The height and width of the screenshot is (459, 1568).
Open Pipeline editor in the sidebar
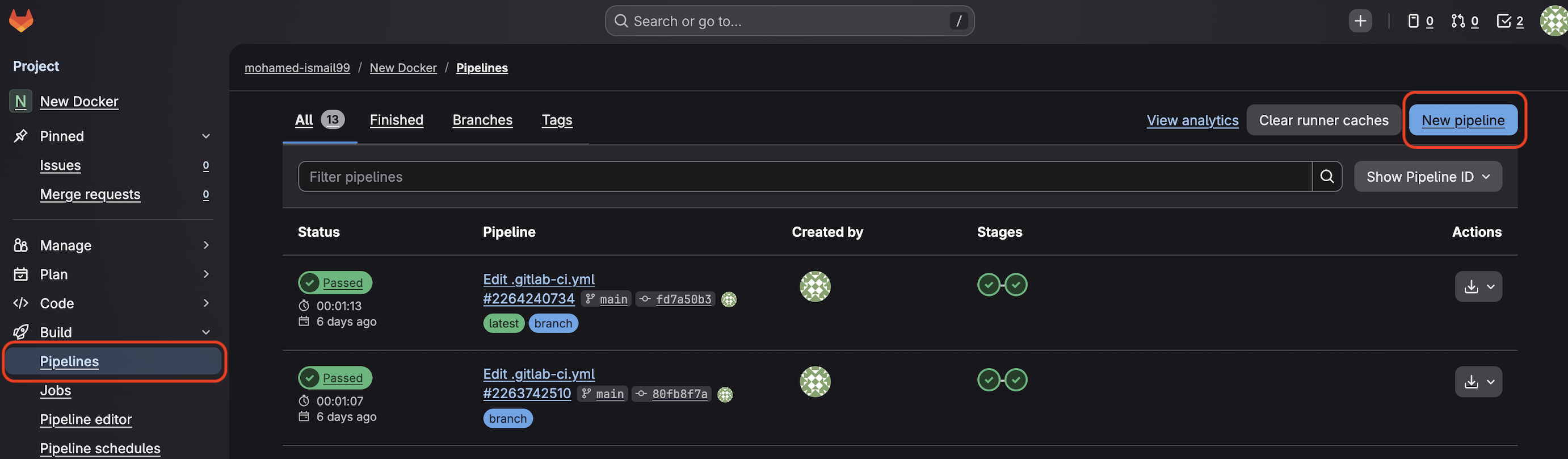86,419
